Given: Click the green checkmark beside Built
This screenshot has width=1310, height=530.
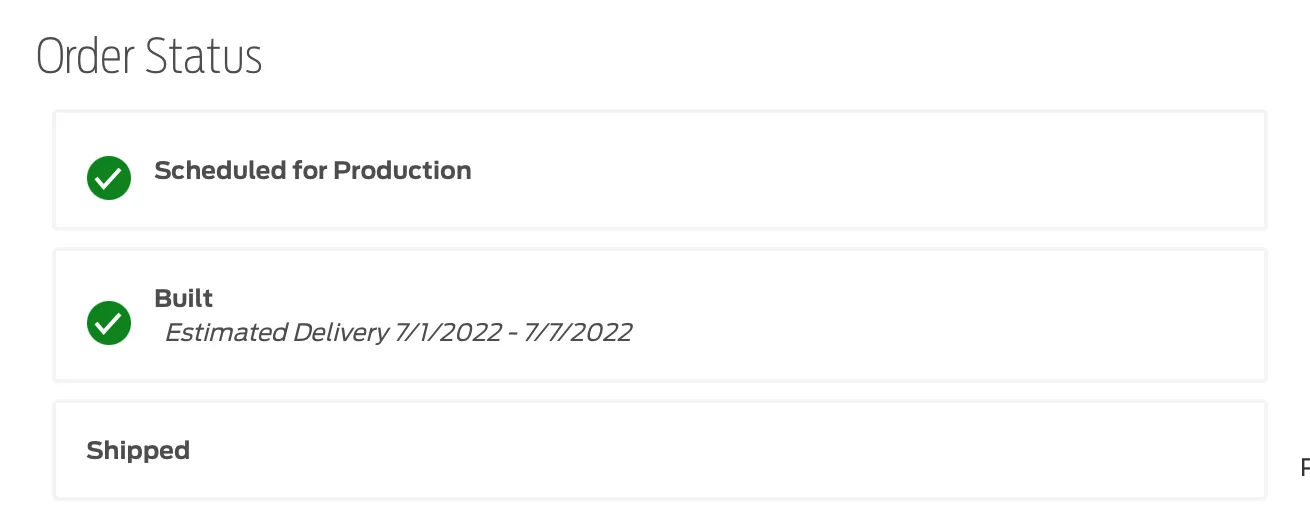Looking at the screenshot, I should 109,323.
